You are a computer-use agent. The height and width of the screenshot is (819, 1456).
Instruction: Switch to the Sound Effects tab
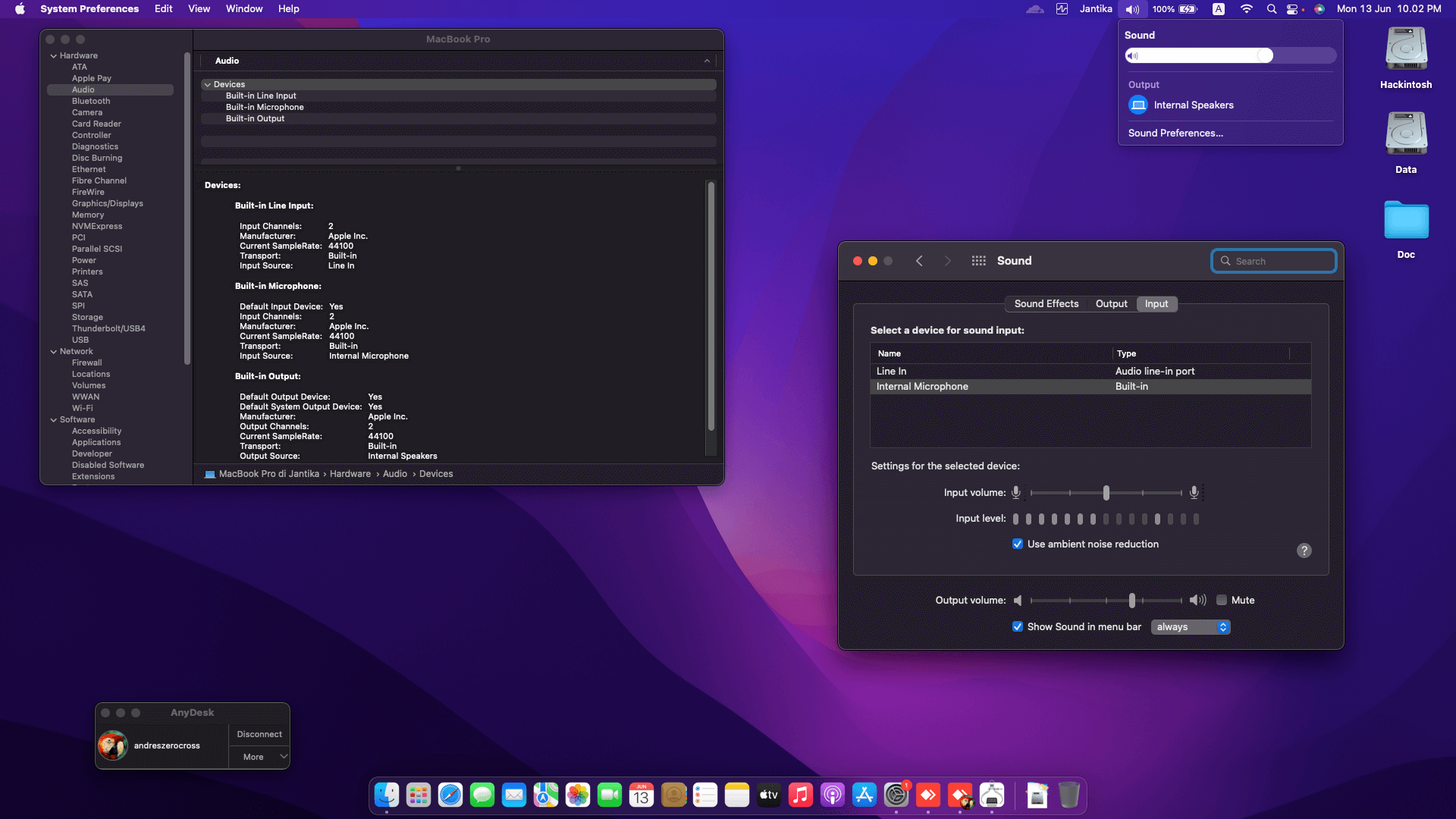1046,304
